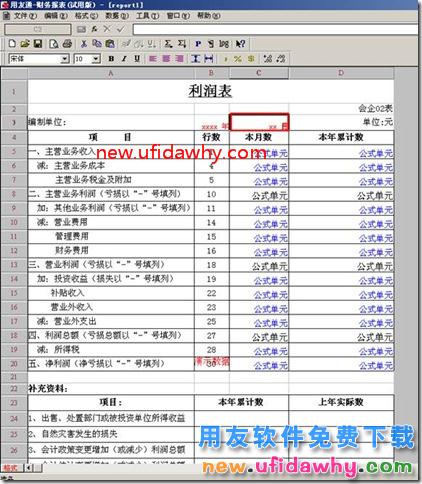Image resolution: width=422 pixels, height=484 pixels.
Task: Apply Currency style icon
Action: click(x=251, y=59)
